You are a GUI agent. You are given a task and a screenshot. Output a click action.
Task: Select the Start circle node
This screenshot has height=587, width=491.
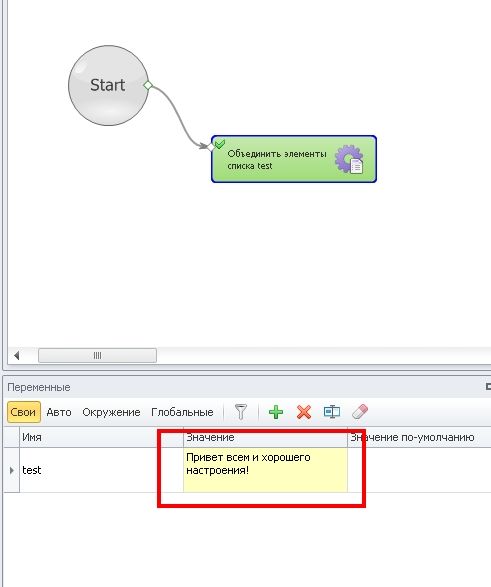[108, 85]
